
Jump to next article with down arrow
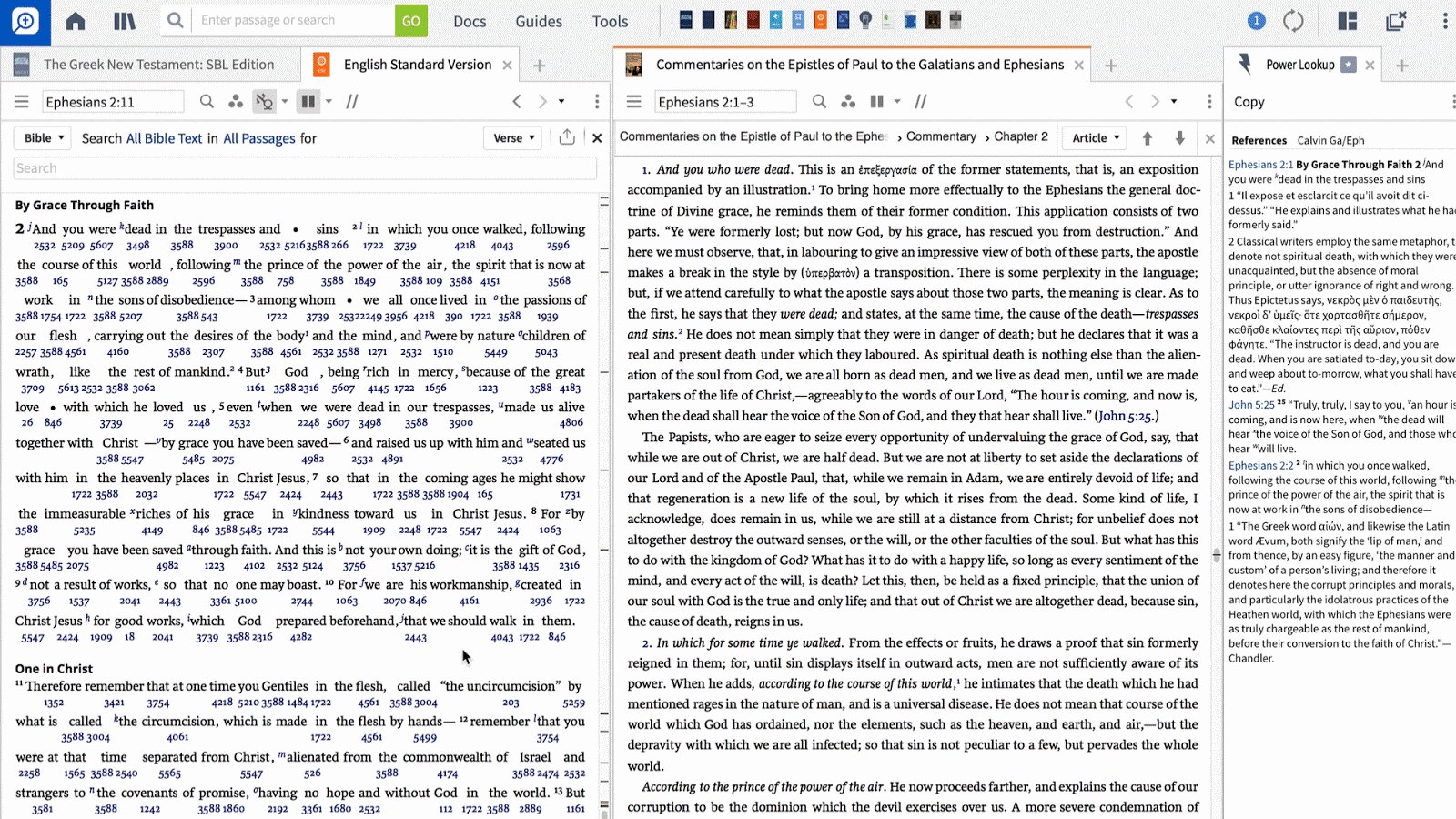click(x=1179, y=138)
